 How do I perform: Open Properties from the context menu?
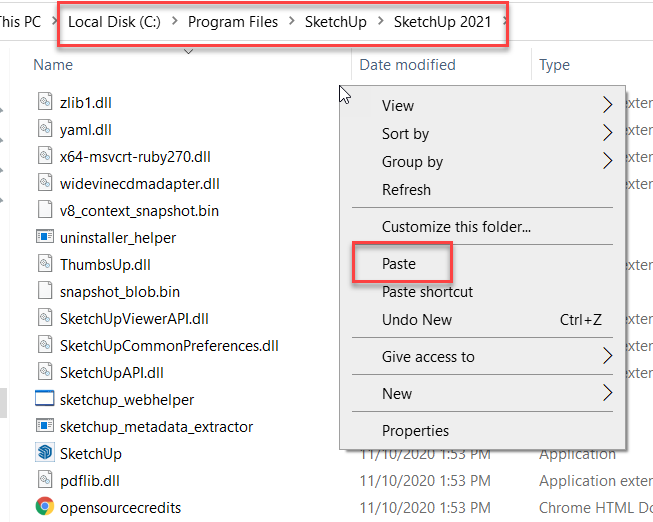(x=415, y=431)
